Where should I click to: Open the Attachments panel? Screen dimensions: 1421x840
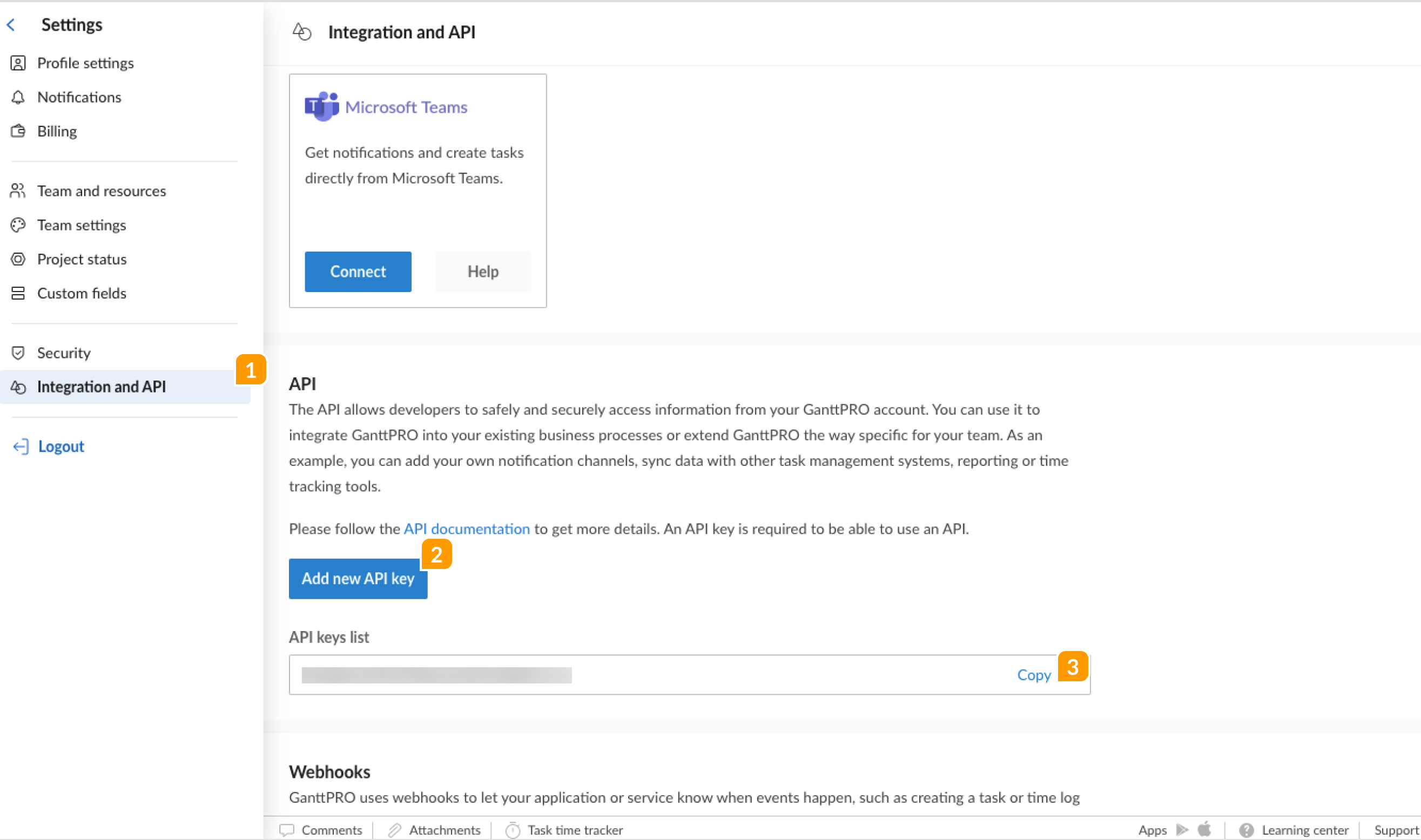[x=434, y=830]
